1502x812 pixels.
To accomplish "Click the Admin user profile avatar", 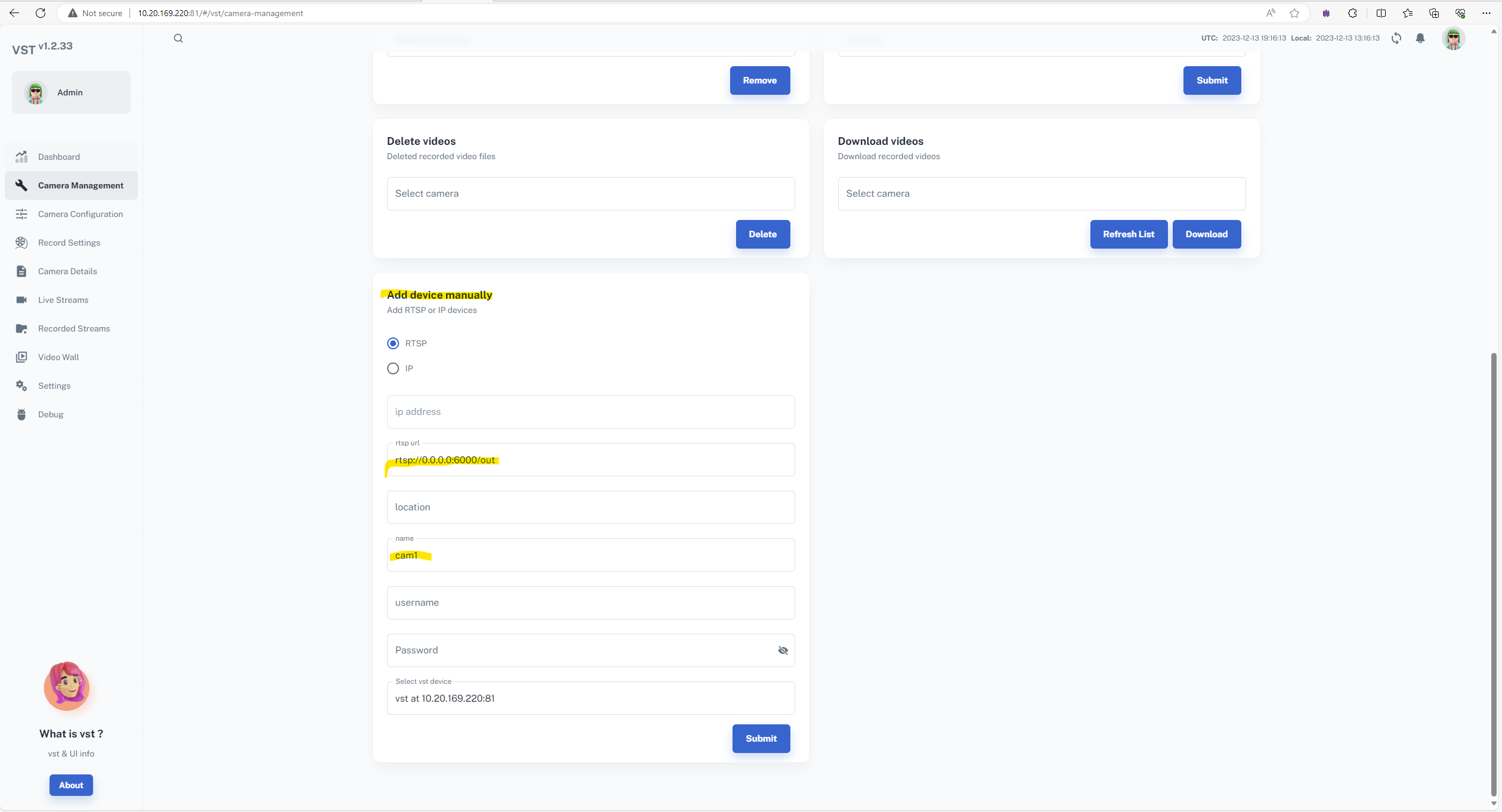I will pyautogui.click(x=36, y=92).
